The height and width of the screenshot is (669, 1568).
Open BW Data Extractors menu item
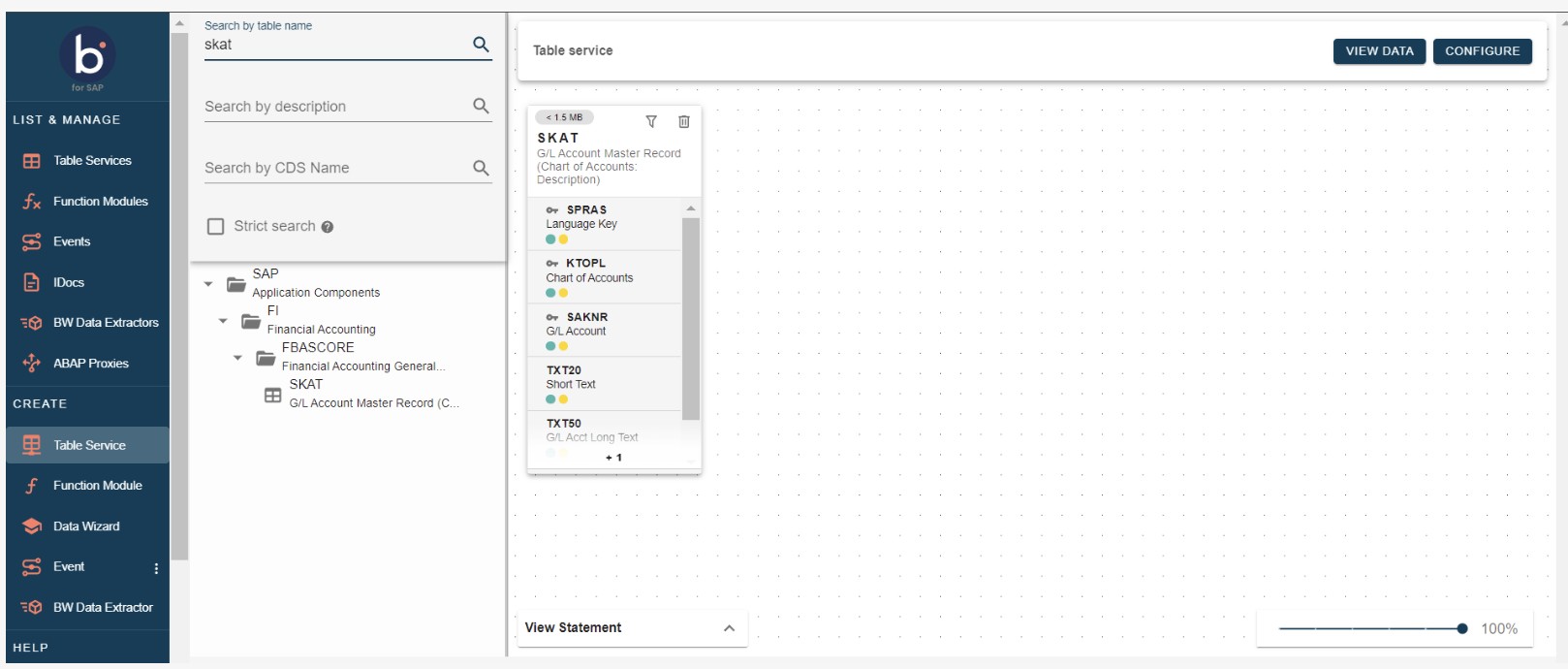[x=105, y=323]
